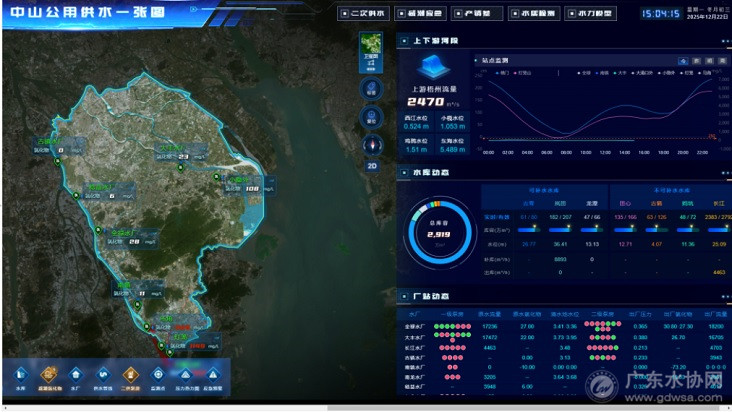Toggle the highlighted 二供泵房 pump layer

click(x=131, y=374)
